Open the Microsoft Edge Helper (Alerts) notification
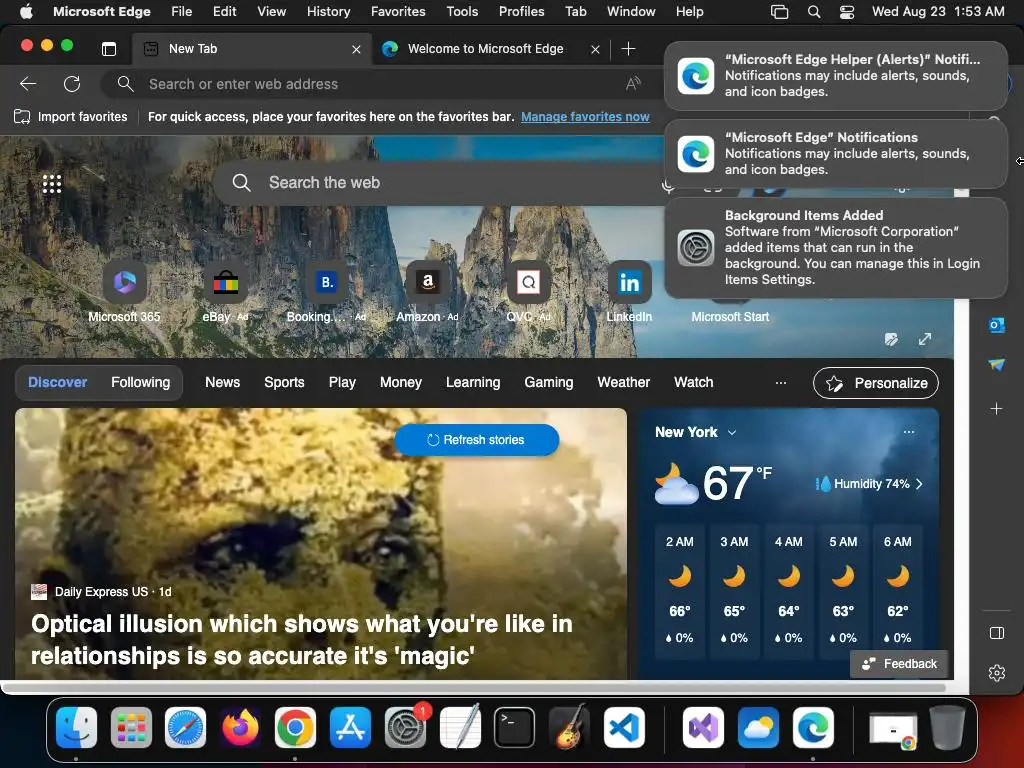 pyautogui.click(x=835, y=76)
